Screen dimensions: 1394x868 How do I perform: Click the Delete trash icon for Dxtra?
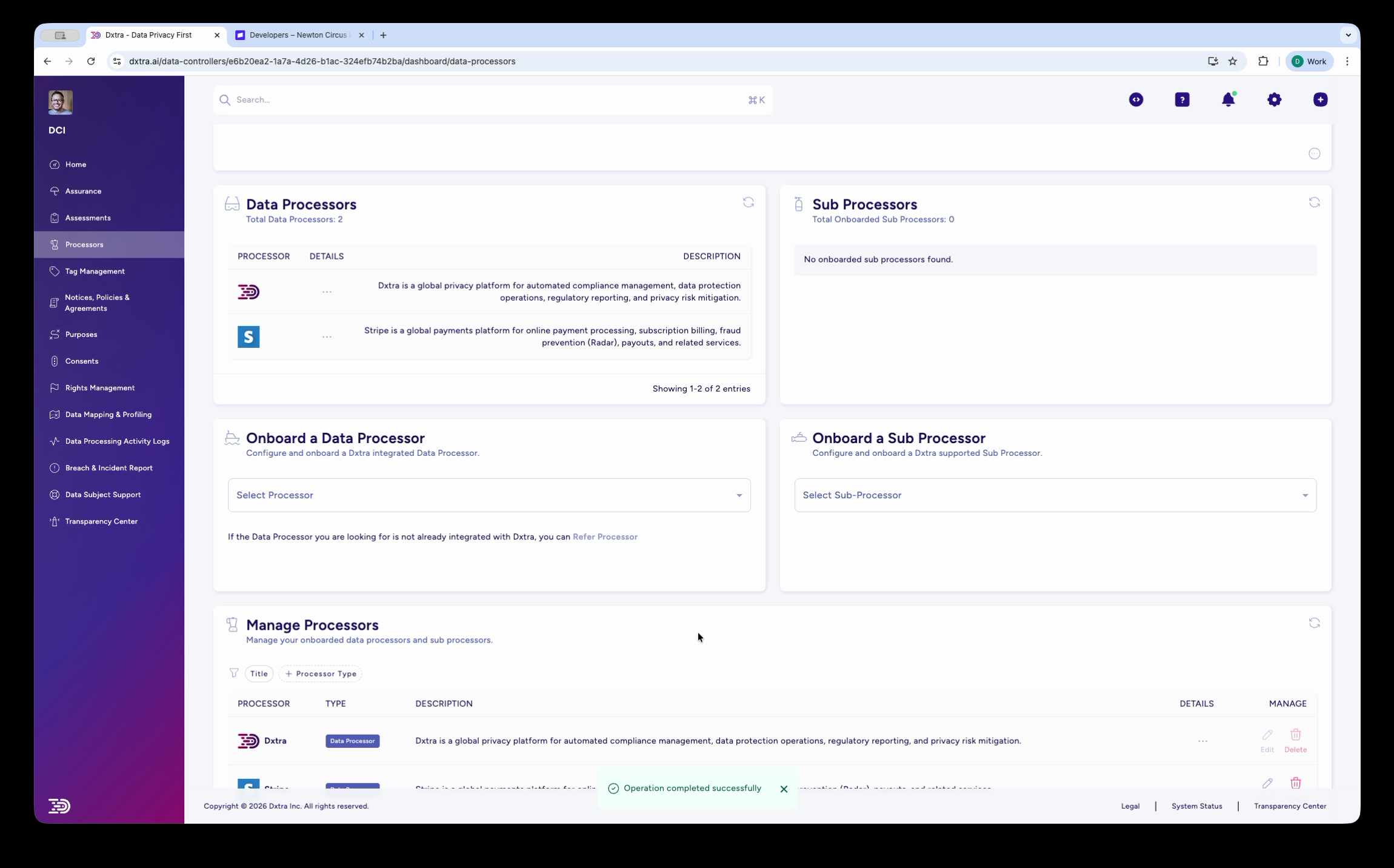[1296, 735]
